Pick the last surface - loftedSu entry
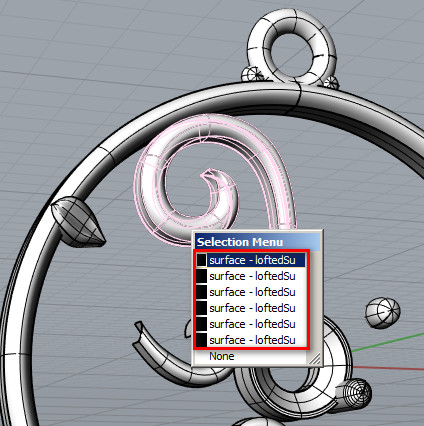The height and width of the screenshot is (426, 424). click(251, 340)
